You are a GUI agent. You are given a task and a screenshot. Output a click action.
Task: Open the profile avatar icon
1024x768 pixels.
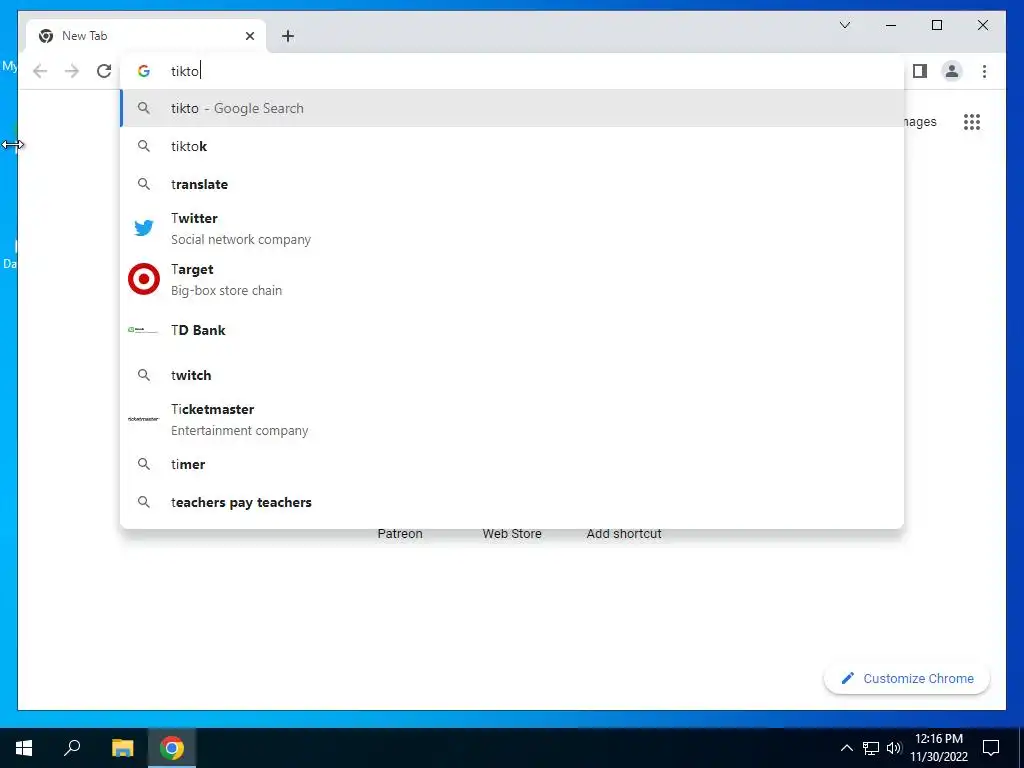pyautogui.click(x=952, y=71)
